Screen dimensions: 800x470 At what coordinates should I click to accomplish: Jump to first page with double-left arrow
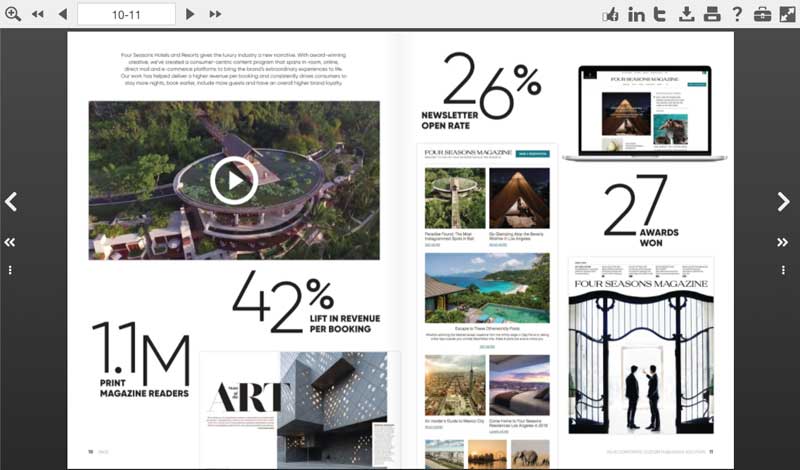(37, 14)
